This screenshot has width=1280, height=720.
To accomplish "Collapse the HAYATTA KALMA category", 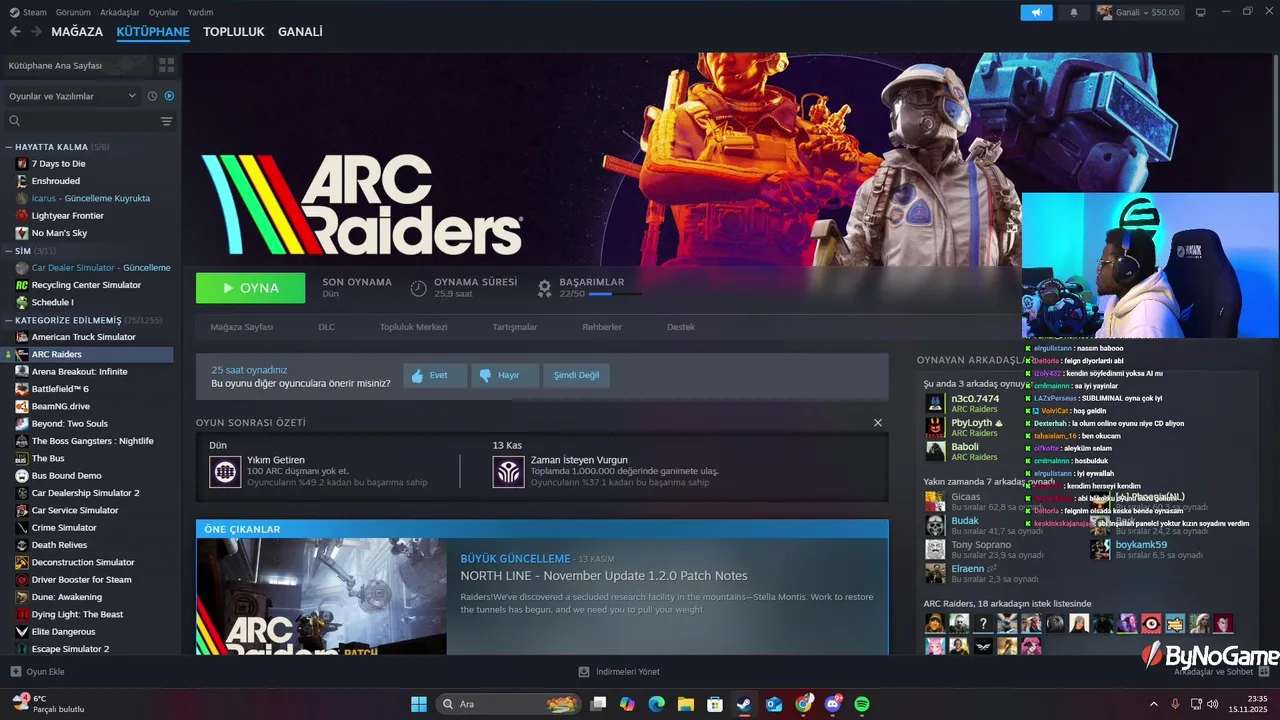I will click(10, 147).
